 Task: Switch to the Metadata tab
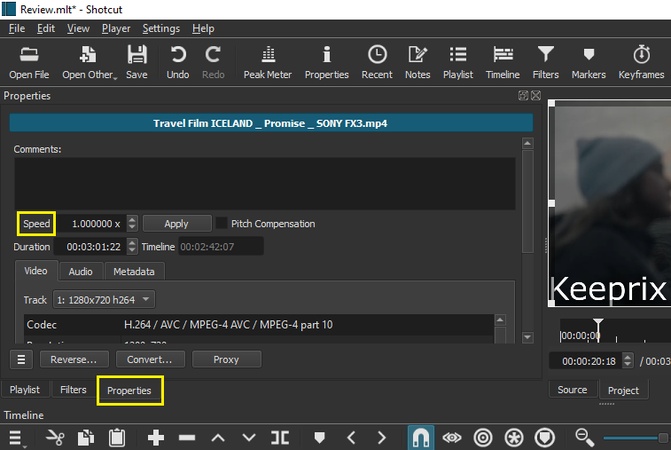[134, 271]
